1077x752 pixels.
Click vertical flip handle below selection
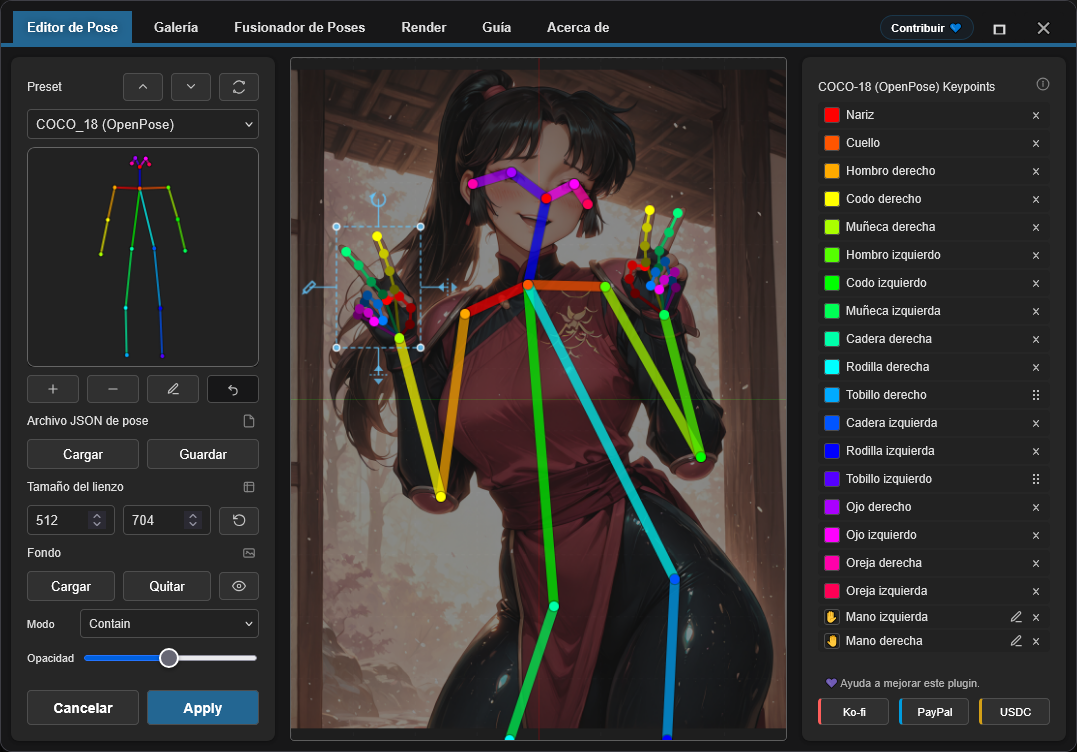(378, 376)
